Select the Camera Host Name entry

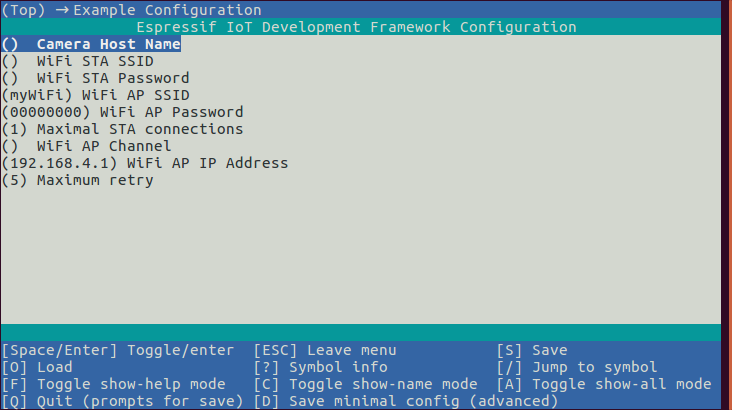pyautogui.click(x=108, y=44)
